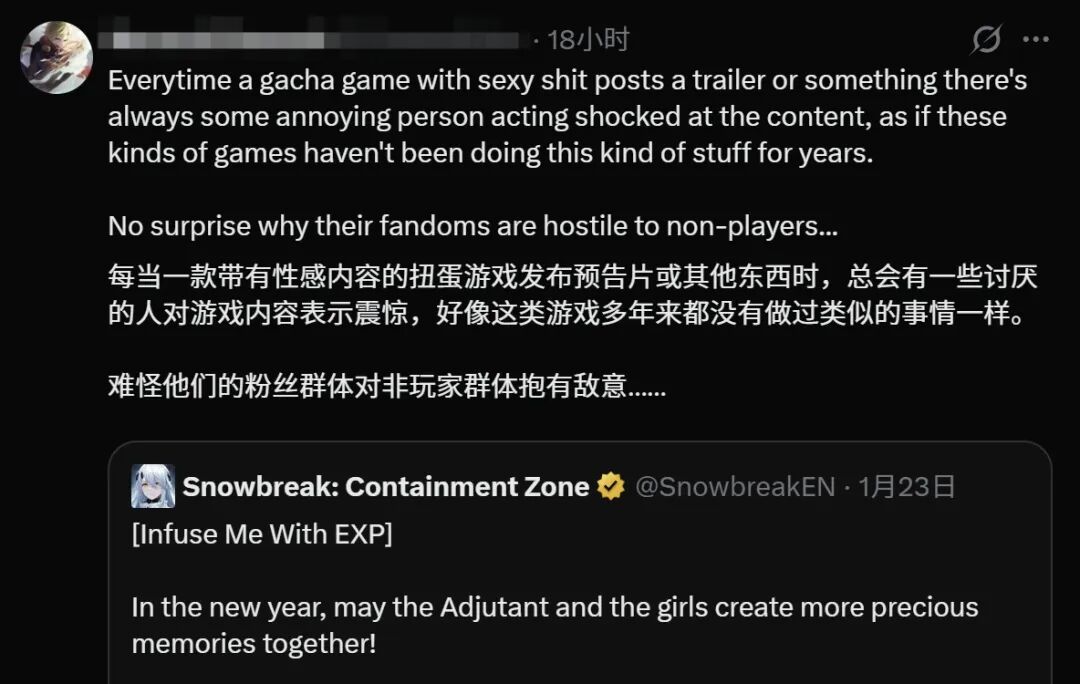Open the quoted tweet card at its top border
Viewport: 1080px width, 684px height.
click(580, 442)
